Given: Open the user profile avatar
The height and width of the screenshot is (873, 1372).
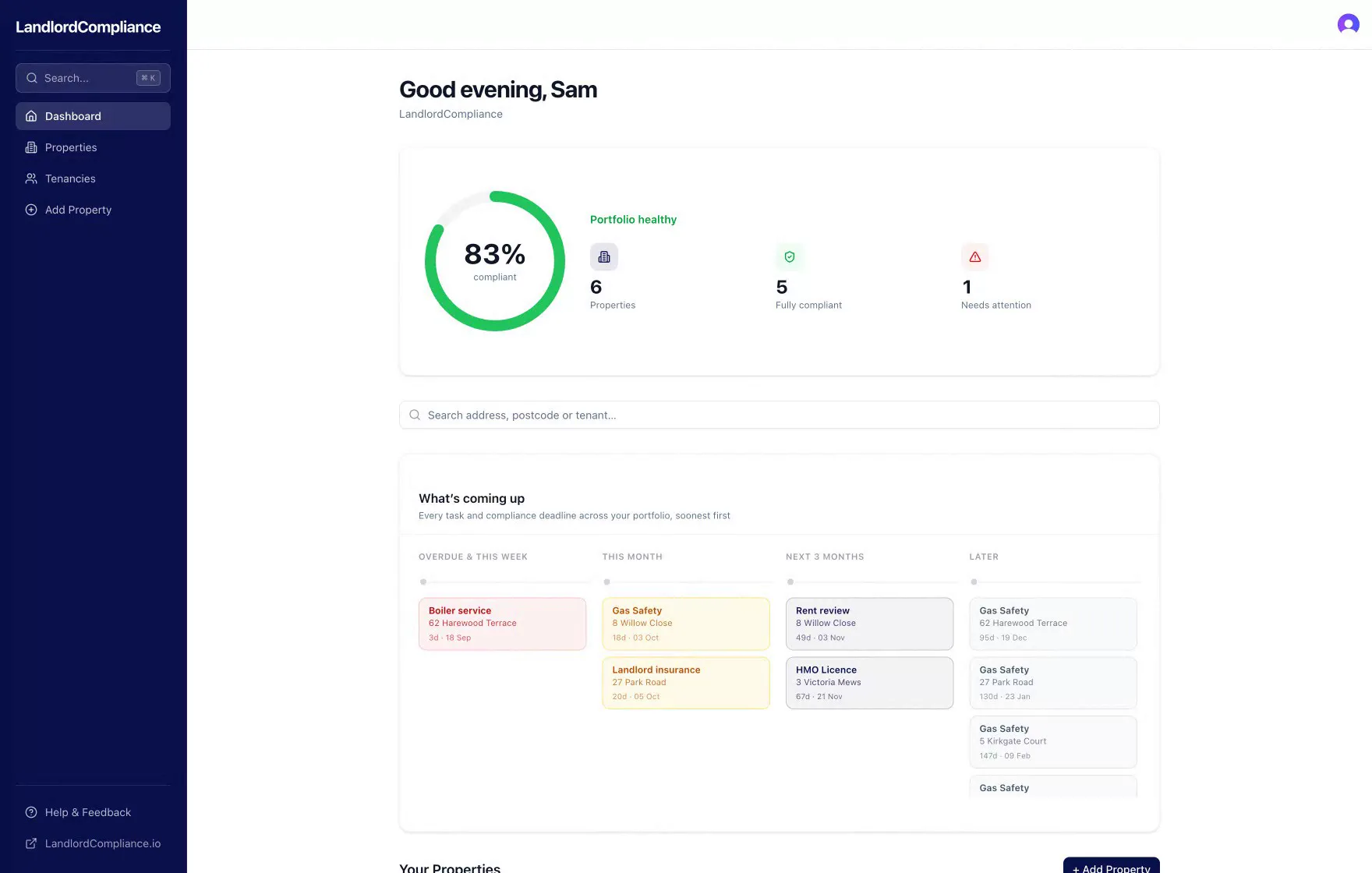Looking at the screenshot, I should coord(1348,24).
